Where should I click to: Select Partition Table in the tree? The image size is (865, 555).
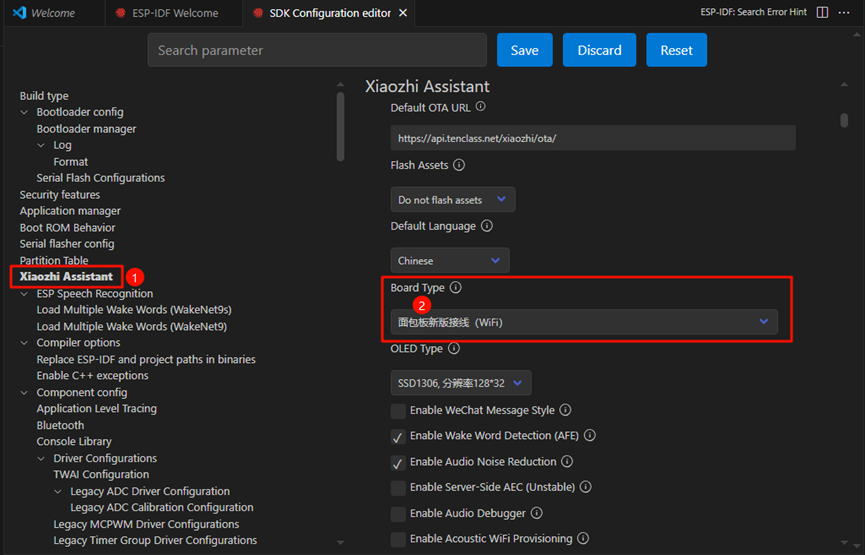[54, 260]
